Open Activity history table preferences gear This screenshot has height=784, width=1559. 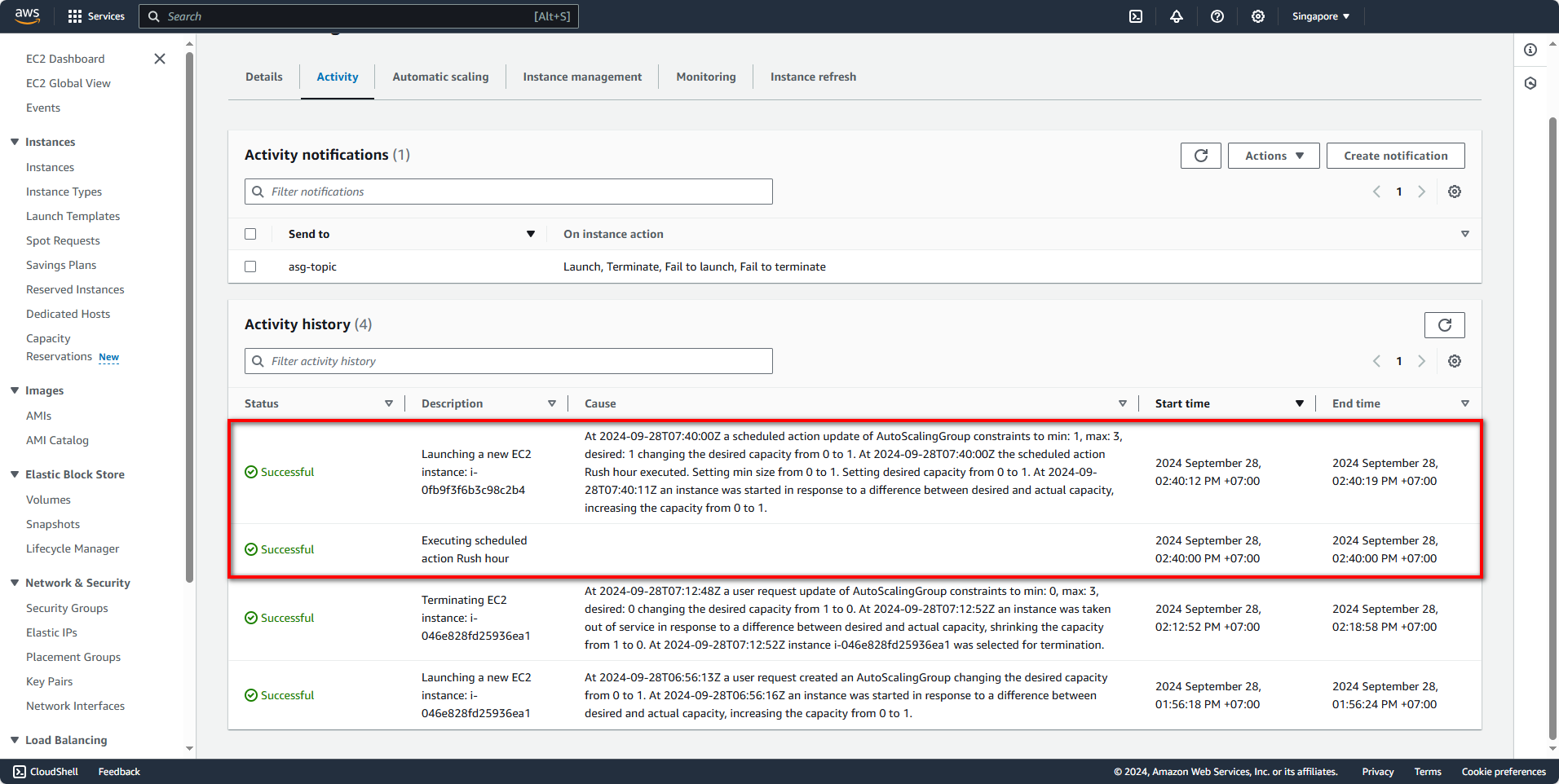click(1454, 361)
